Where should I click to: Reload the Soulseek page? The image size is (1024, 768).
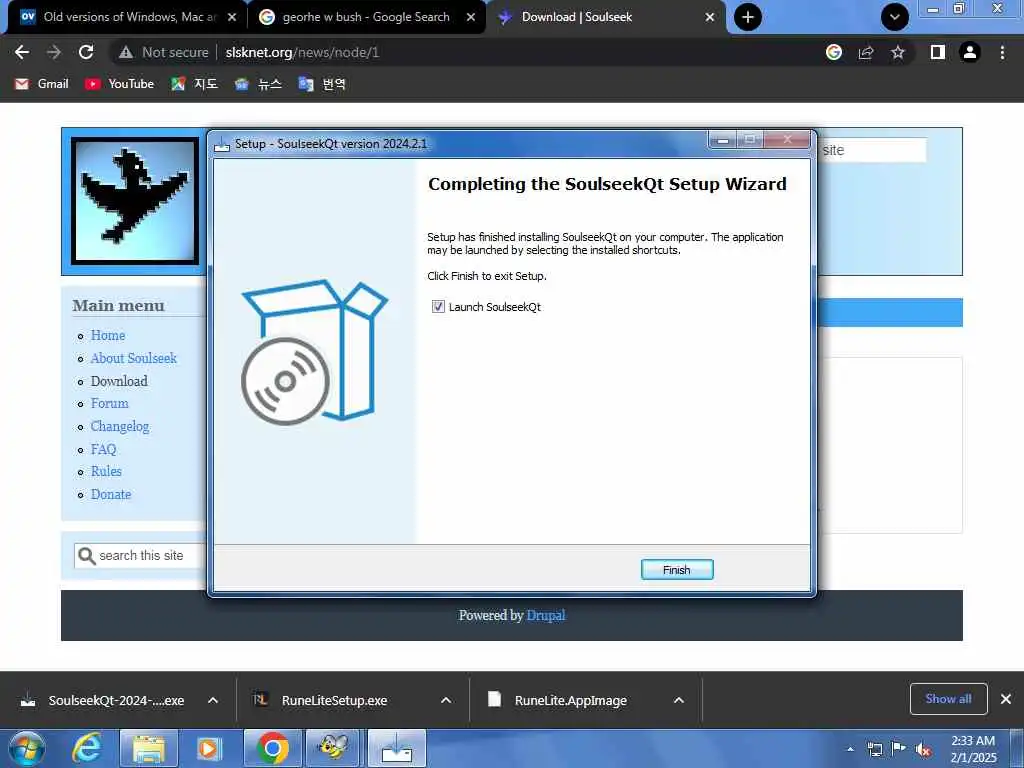[86, 52]
